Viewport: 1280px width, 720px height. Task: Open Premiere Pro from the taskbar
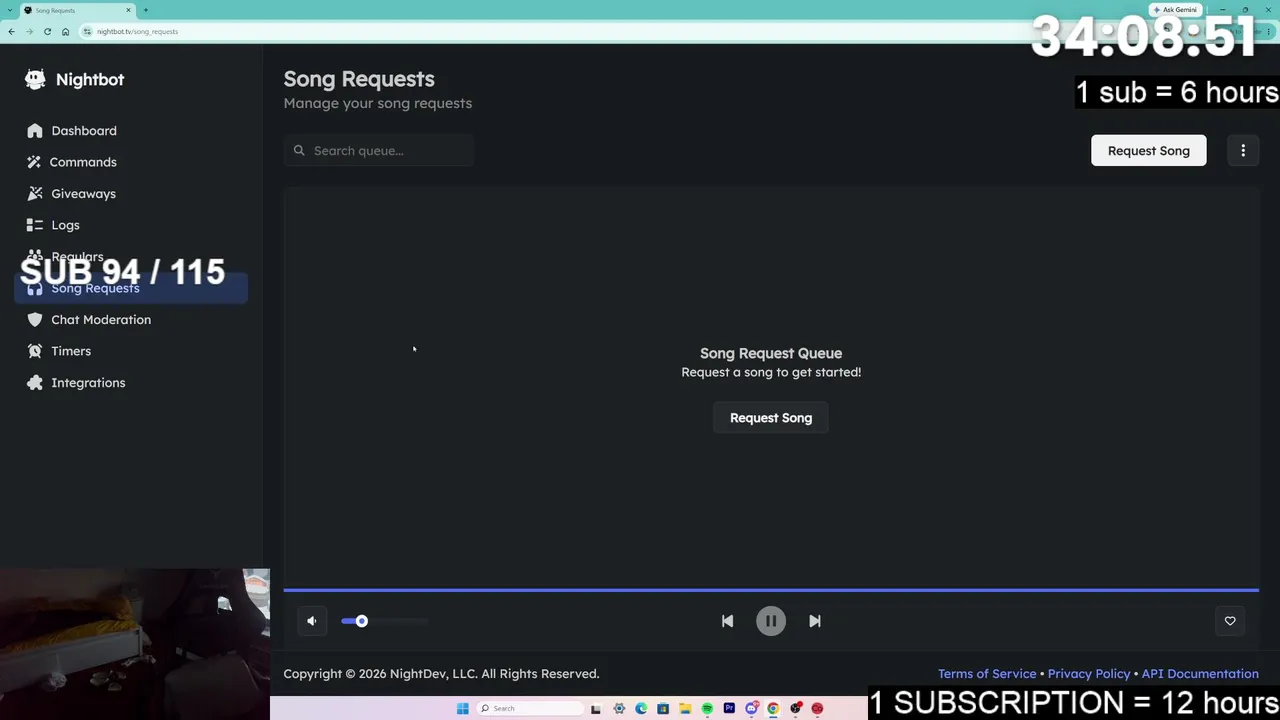tap(729, 709)
